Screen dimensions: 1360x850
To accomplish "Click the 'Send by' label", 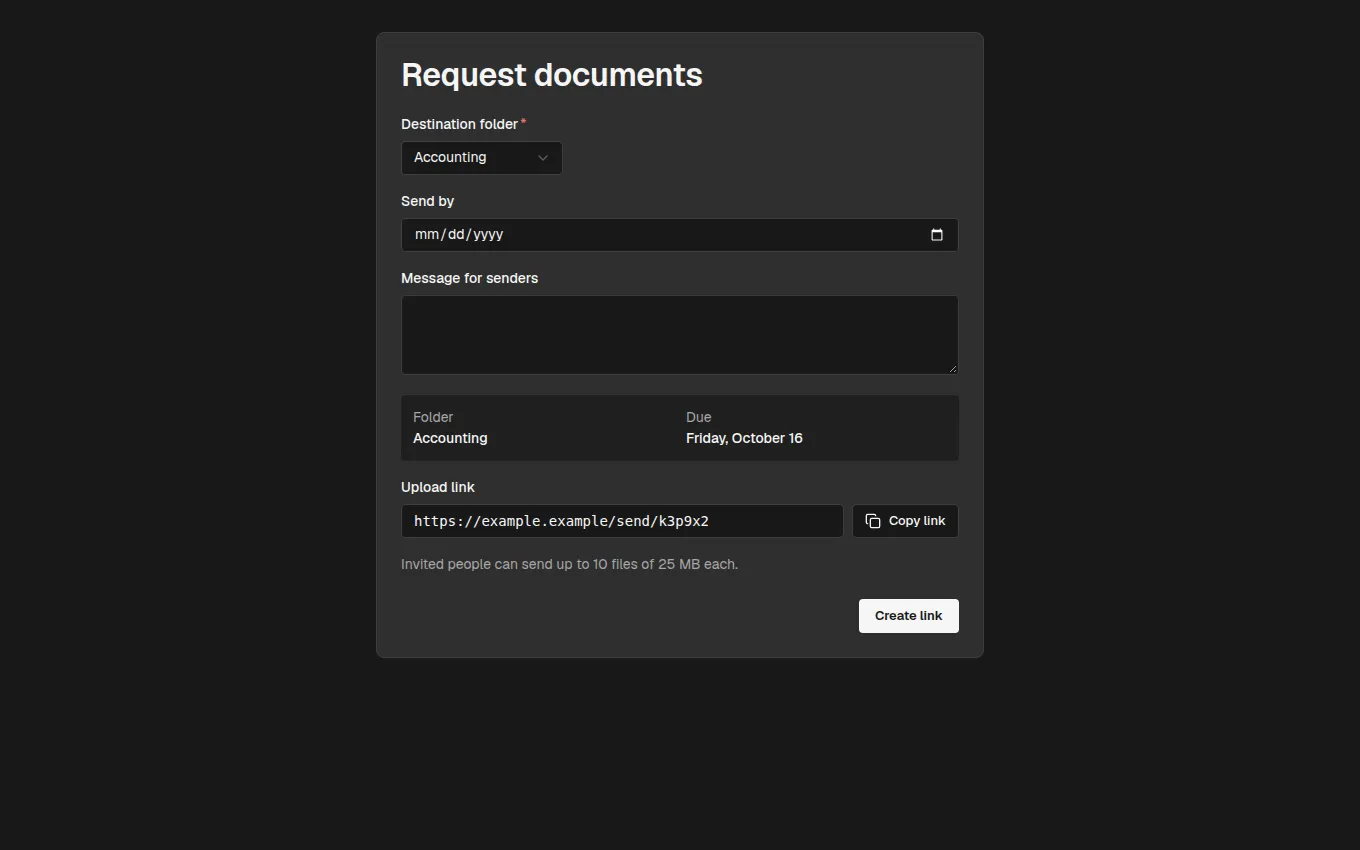I will [x=427, y=201].
